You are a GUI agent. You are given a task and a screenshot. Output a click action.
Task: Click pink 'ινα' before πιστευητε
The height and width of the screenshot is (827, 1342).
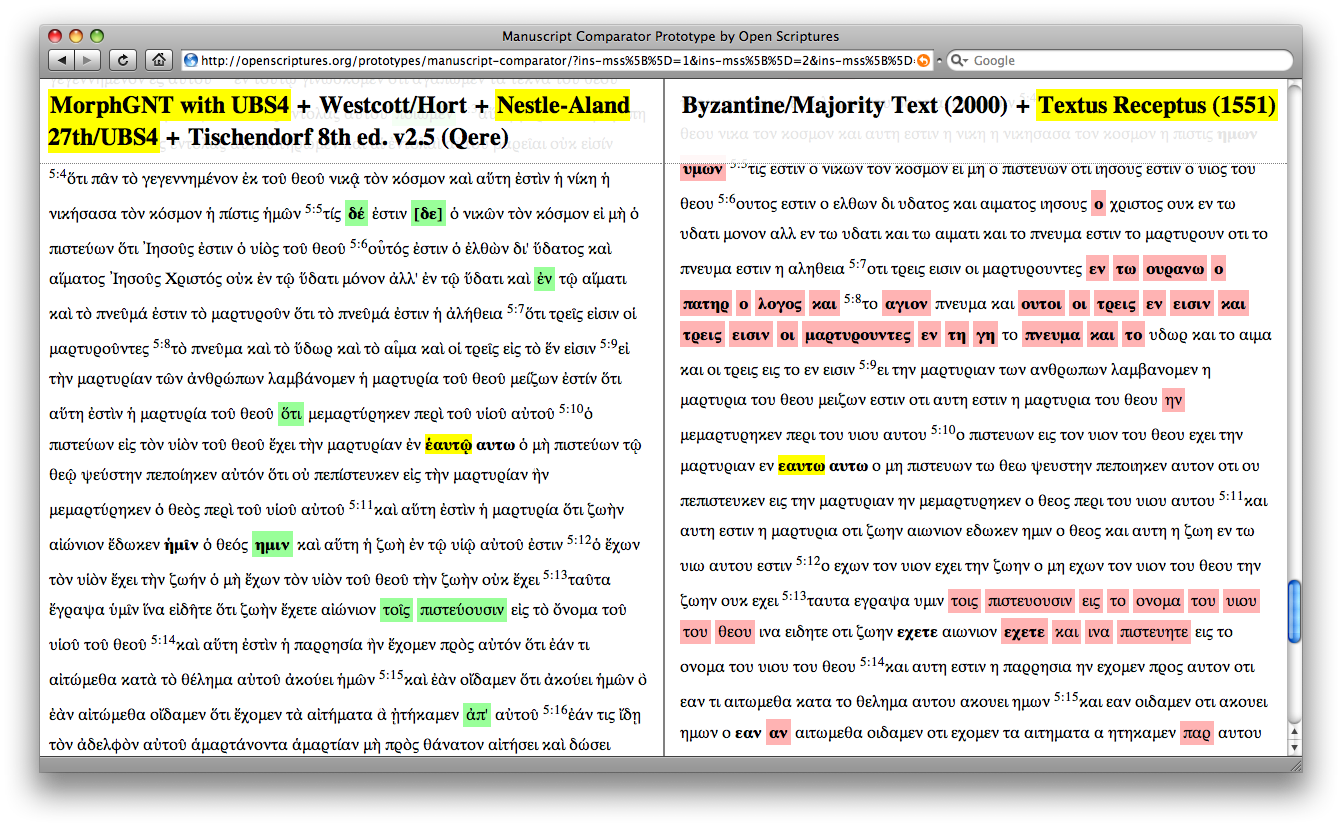1099,632
